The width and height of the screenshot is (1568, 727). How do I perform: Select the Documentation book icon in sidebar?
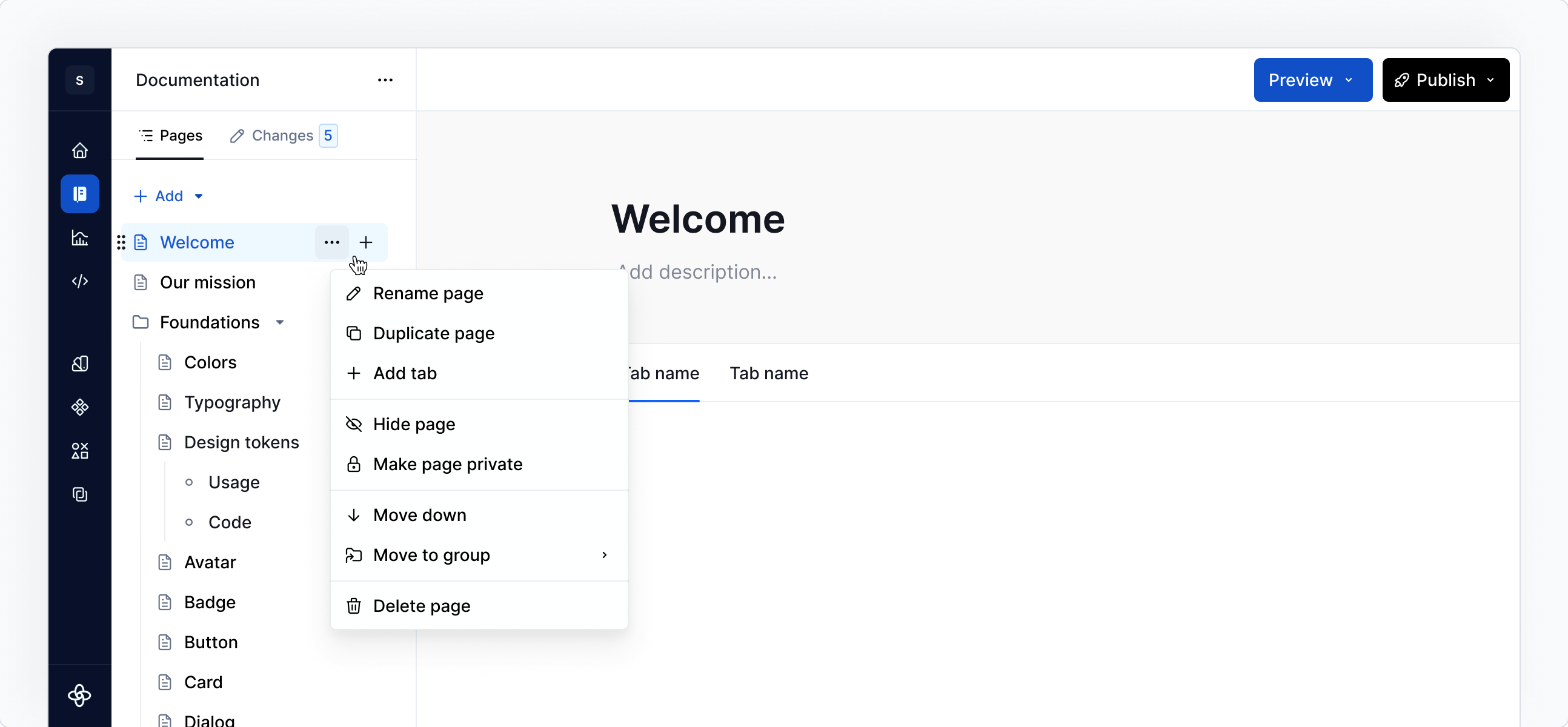pos(80,194)
